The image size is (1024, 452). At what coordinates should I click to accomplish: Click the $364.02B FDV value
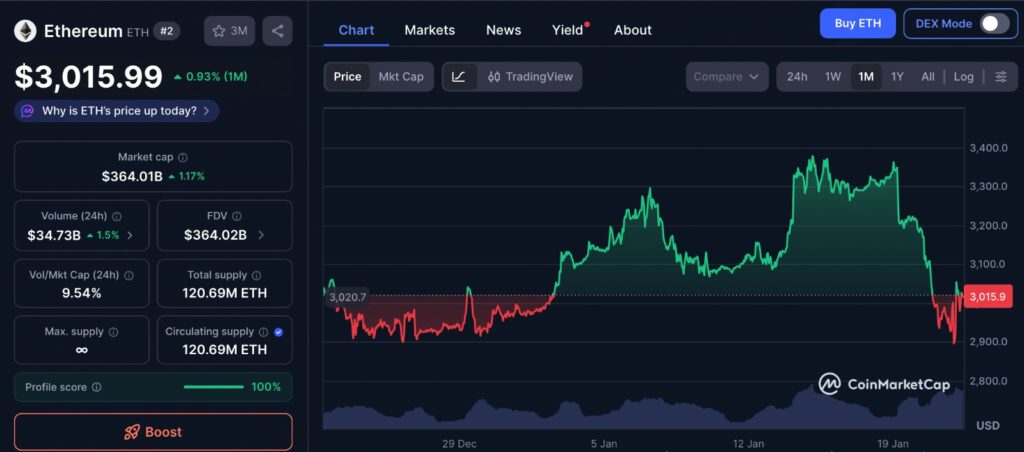(x=216, y=235)
